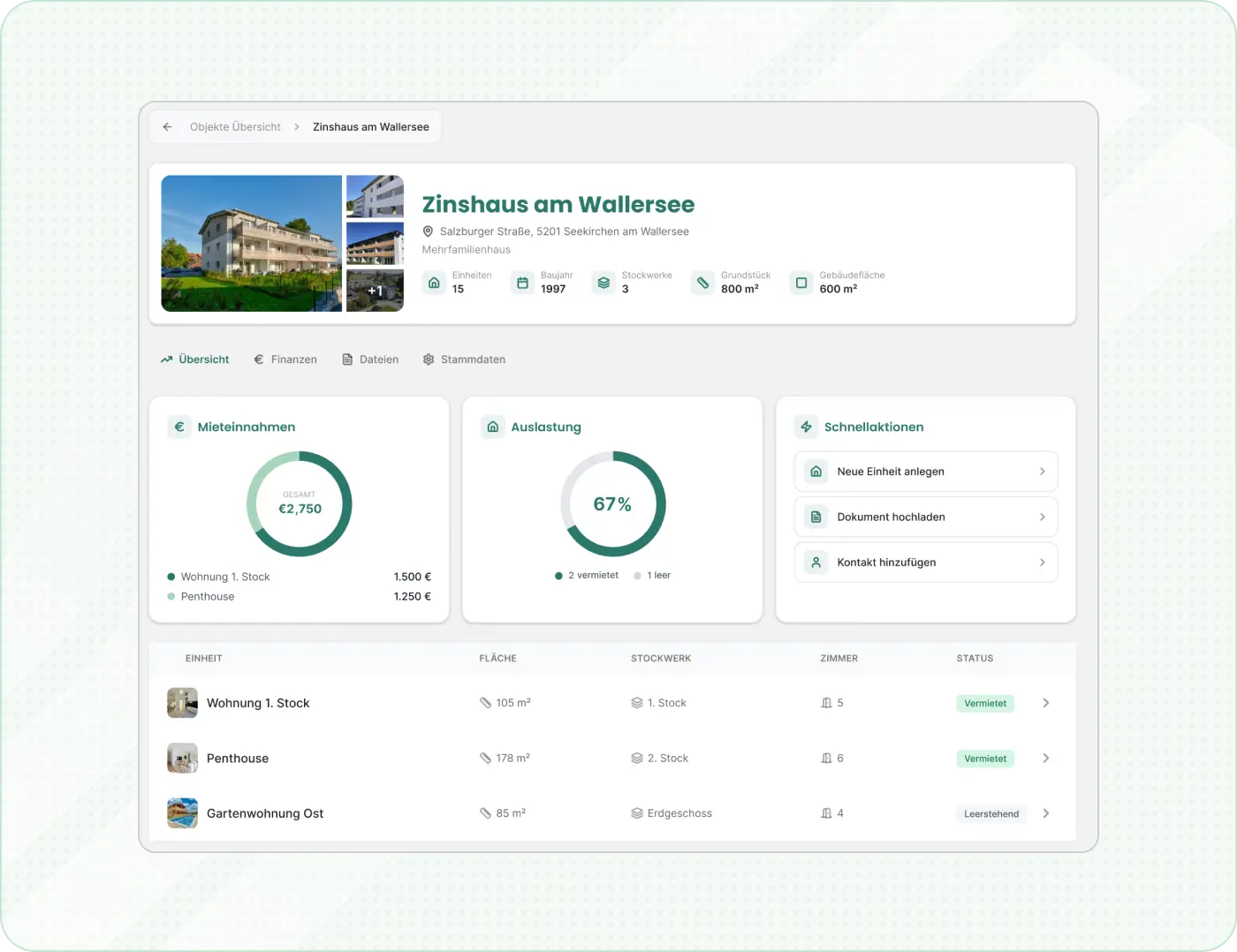Click the Euro icon beside Mieteinnahmen

coord(179,427)
